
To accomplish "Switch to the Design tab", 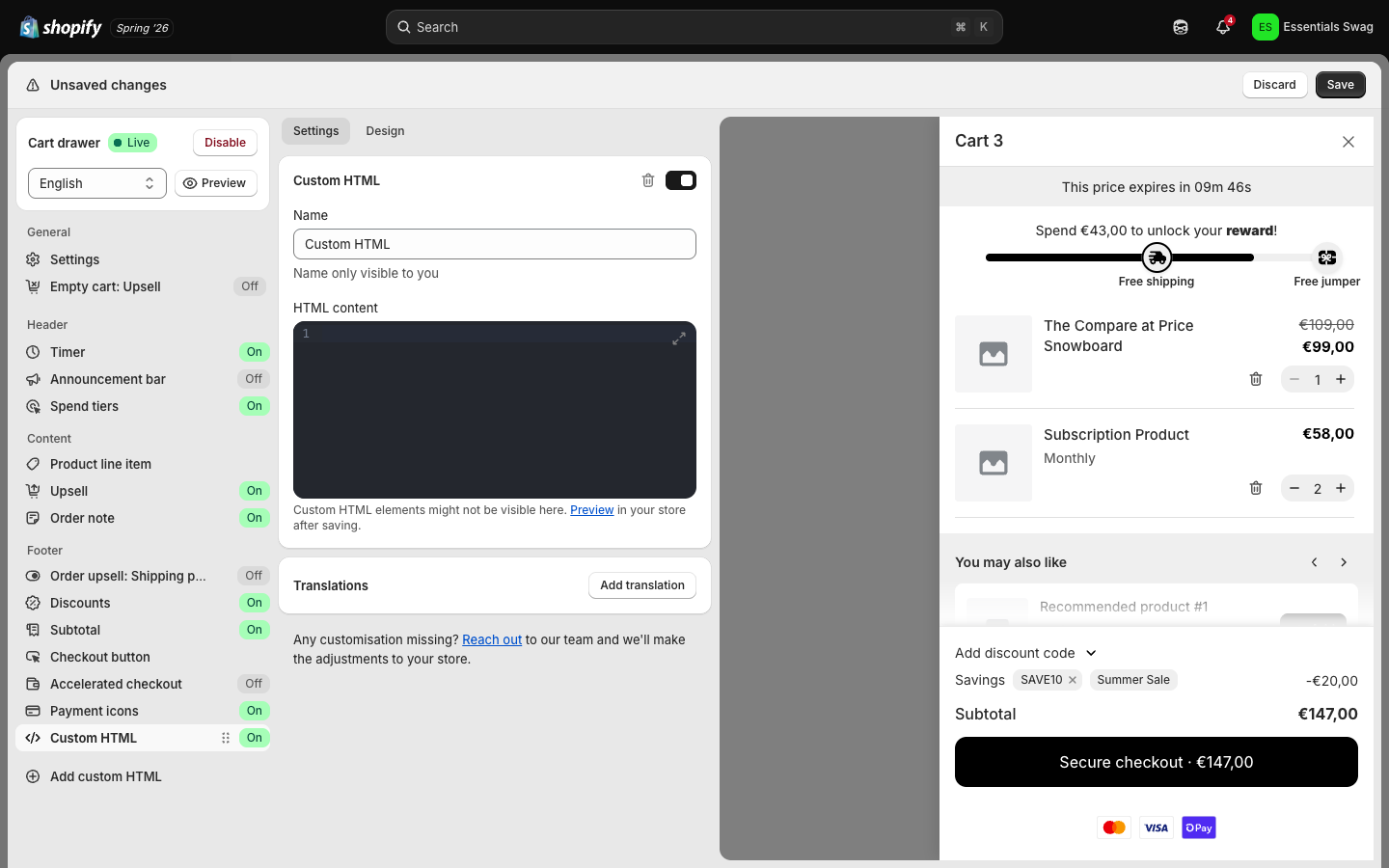I will tap(385, 131).
